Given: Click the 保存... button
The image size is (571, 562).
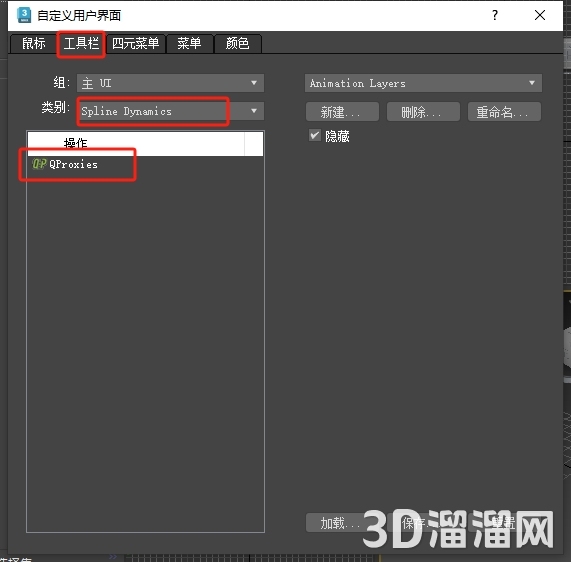Looking at the screenshot, I should [x=423, y=523].
